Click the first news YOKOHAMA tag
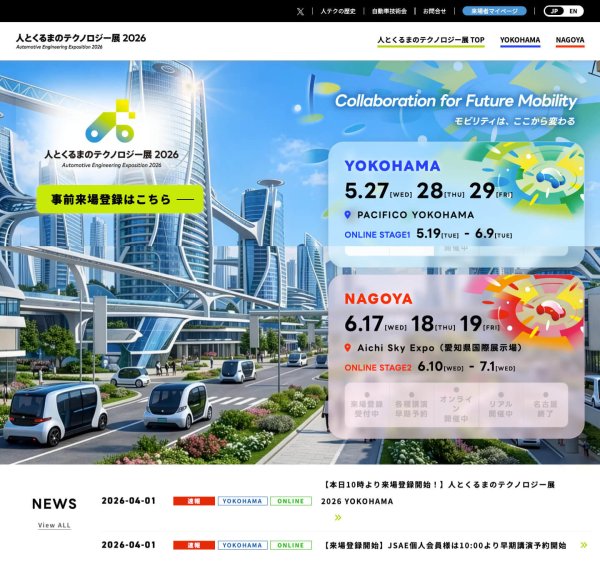 (x=243, y=501)
